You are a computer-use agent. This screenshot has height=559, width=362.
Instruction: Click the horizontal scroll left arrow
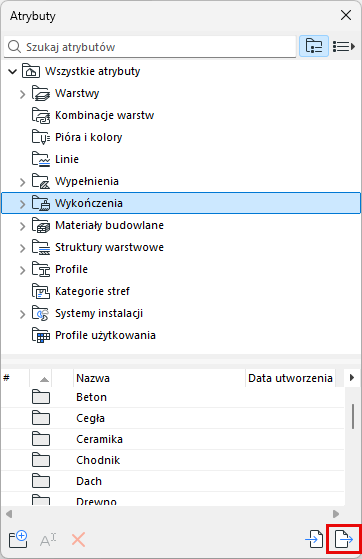point(9,514)
